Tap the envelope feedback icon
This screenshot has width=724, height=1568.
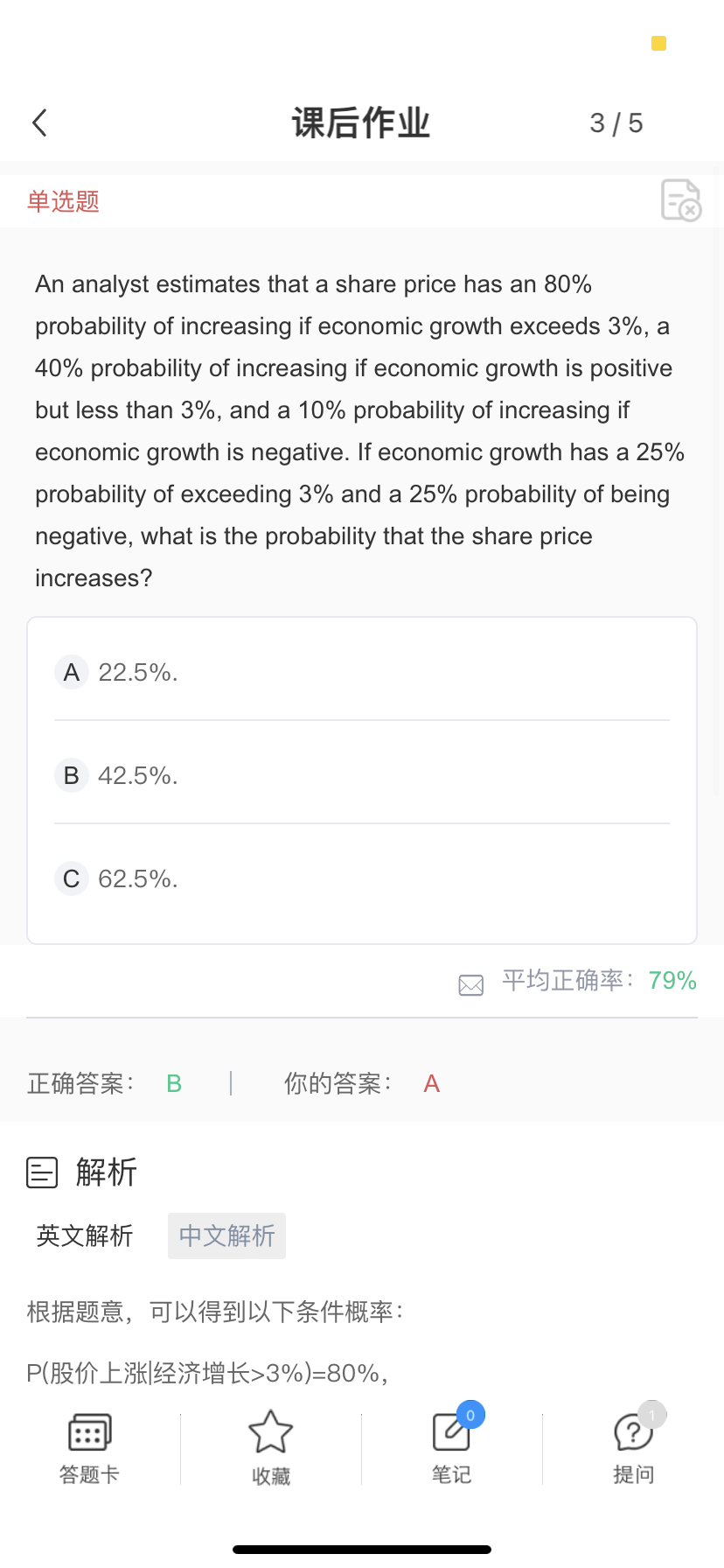471,985
